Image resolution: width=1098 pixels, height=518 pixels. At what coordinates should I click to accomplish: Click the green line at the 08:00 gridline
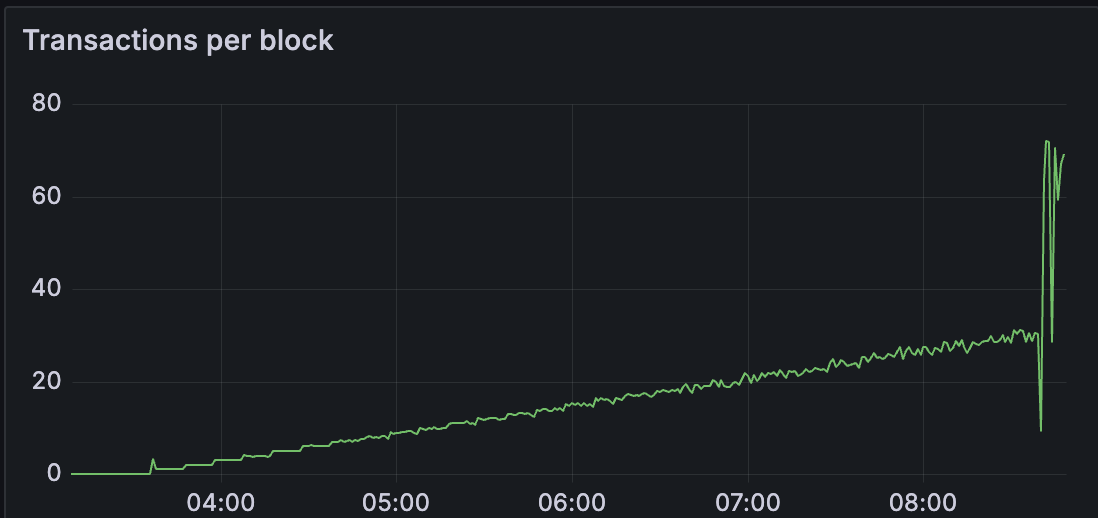pos(922,350)
